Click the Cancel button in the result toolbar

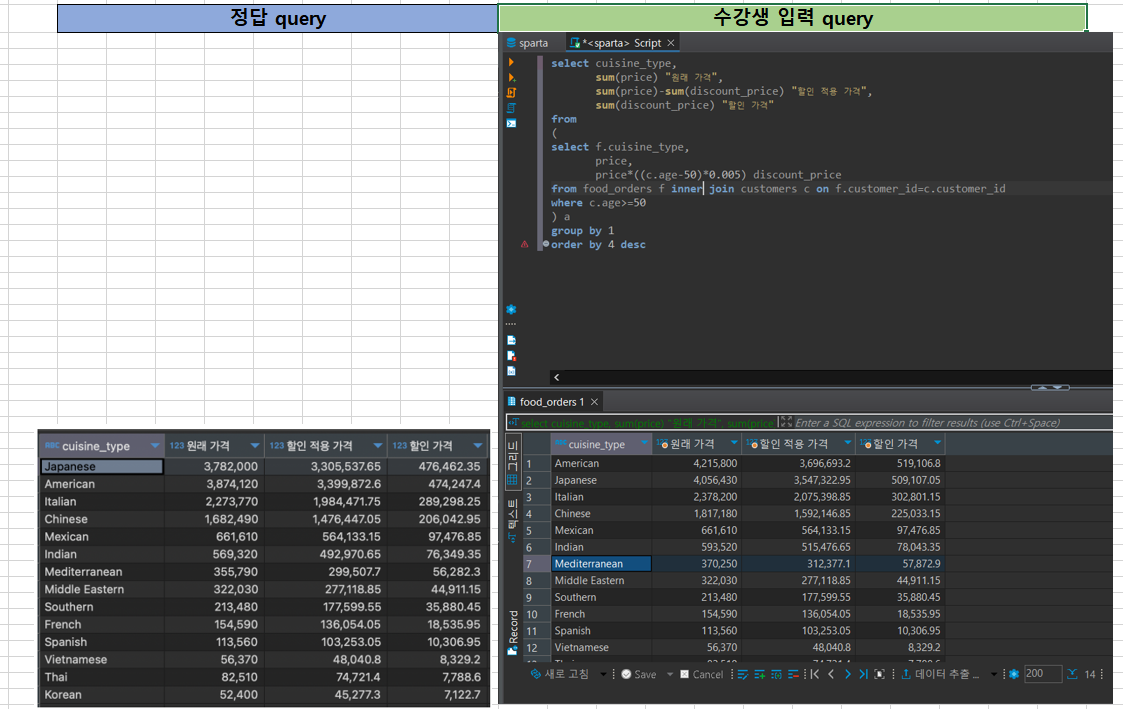tap(702, 674)
